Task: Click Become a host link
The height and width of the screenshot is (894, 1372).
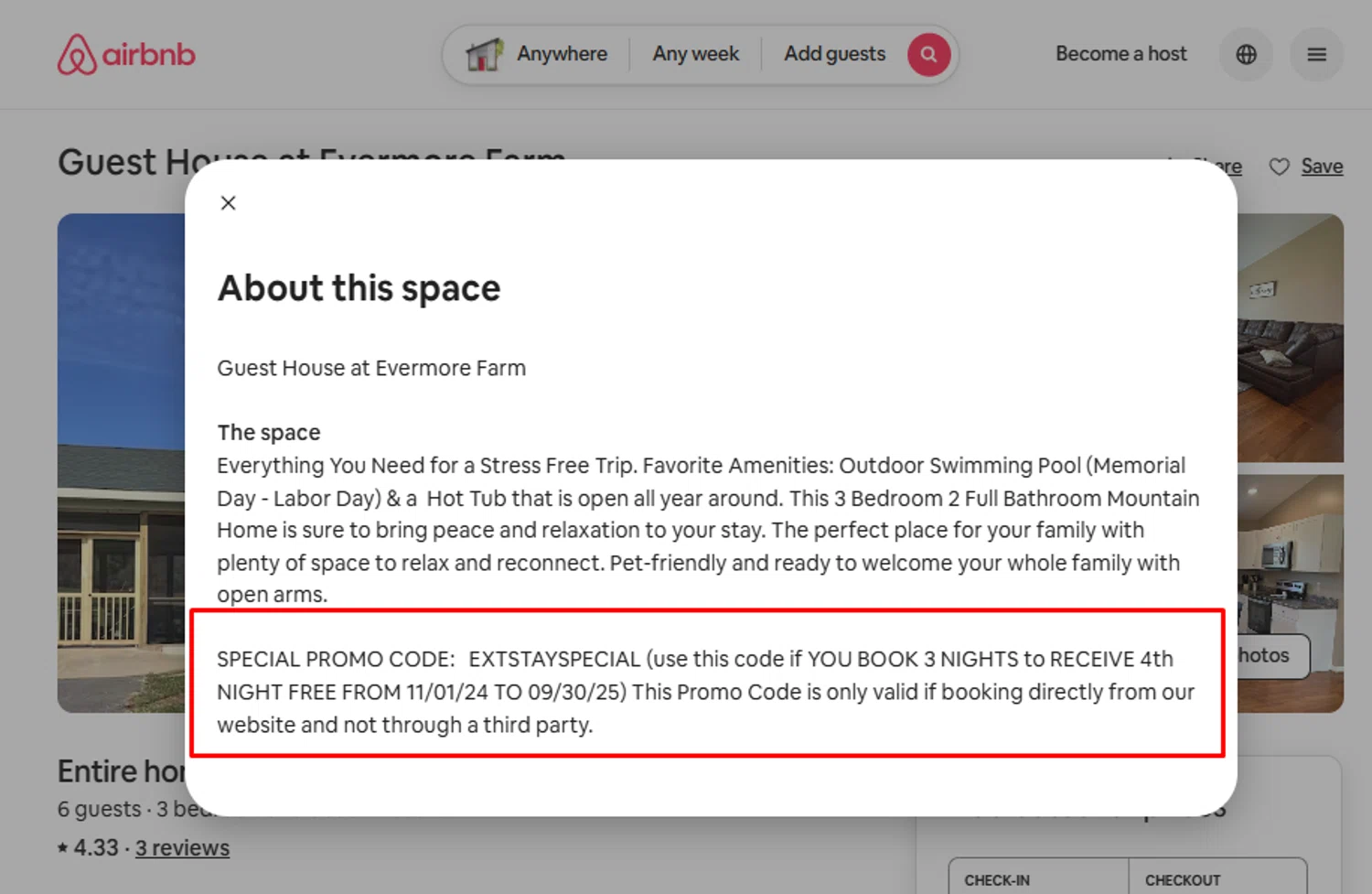Action: (x=1121, y=54)
